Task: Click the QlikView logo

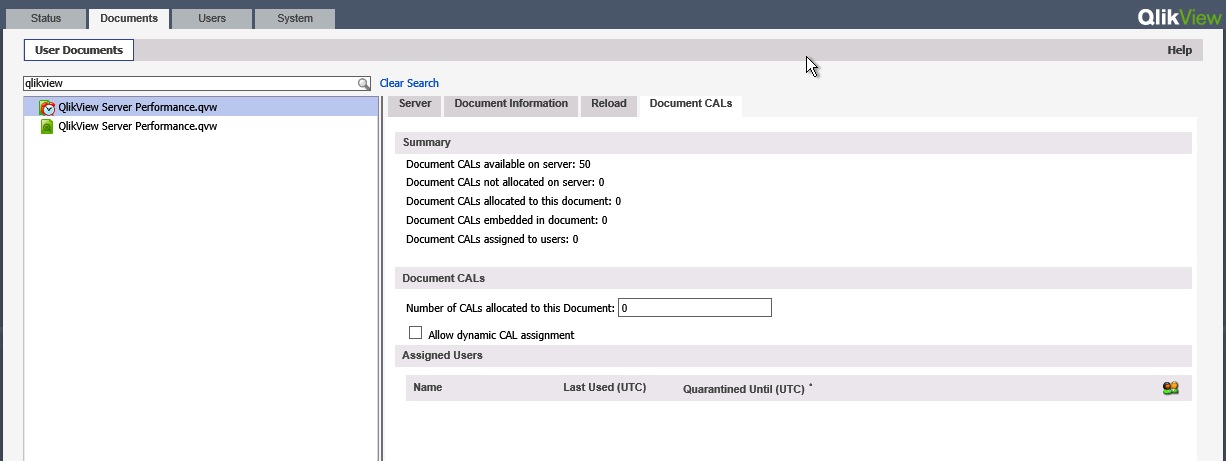Action: tap(1179, 17)
